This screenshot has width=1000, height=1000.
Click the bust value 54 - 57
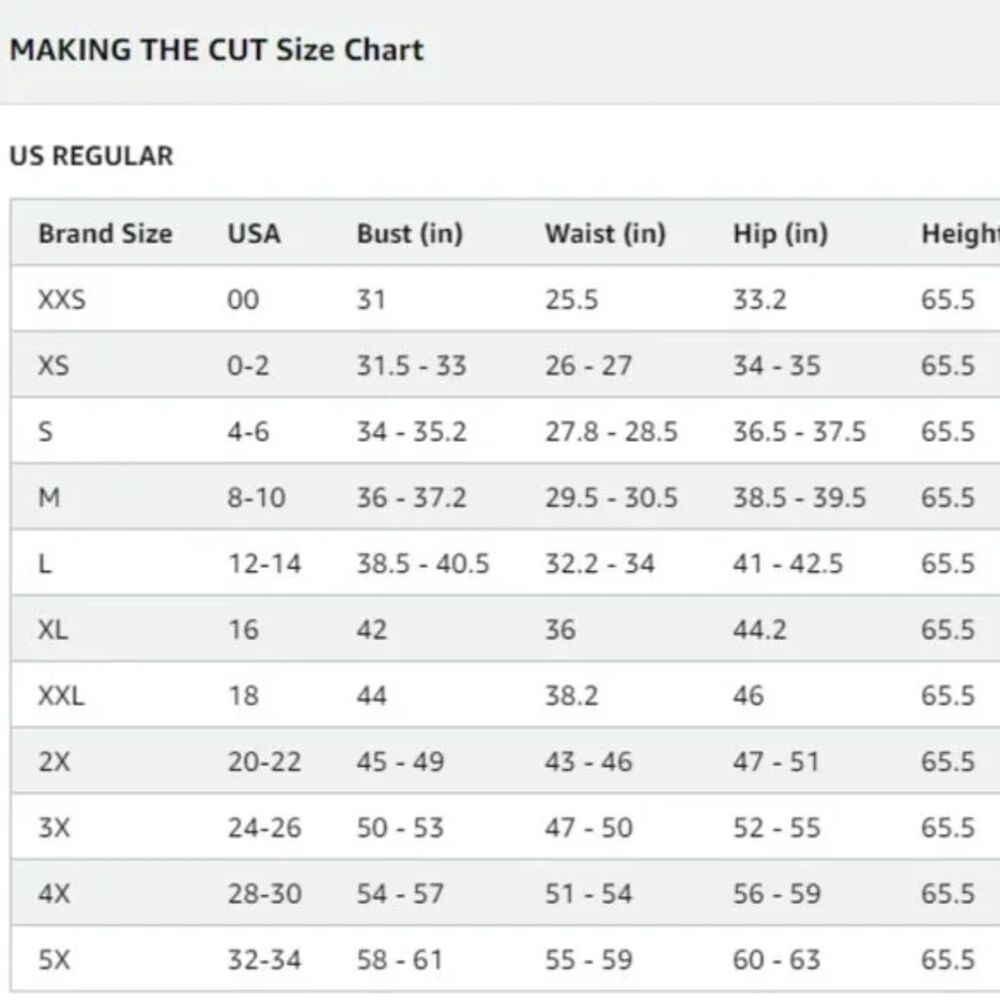point(400,894)
